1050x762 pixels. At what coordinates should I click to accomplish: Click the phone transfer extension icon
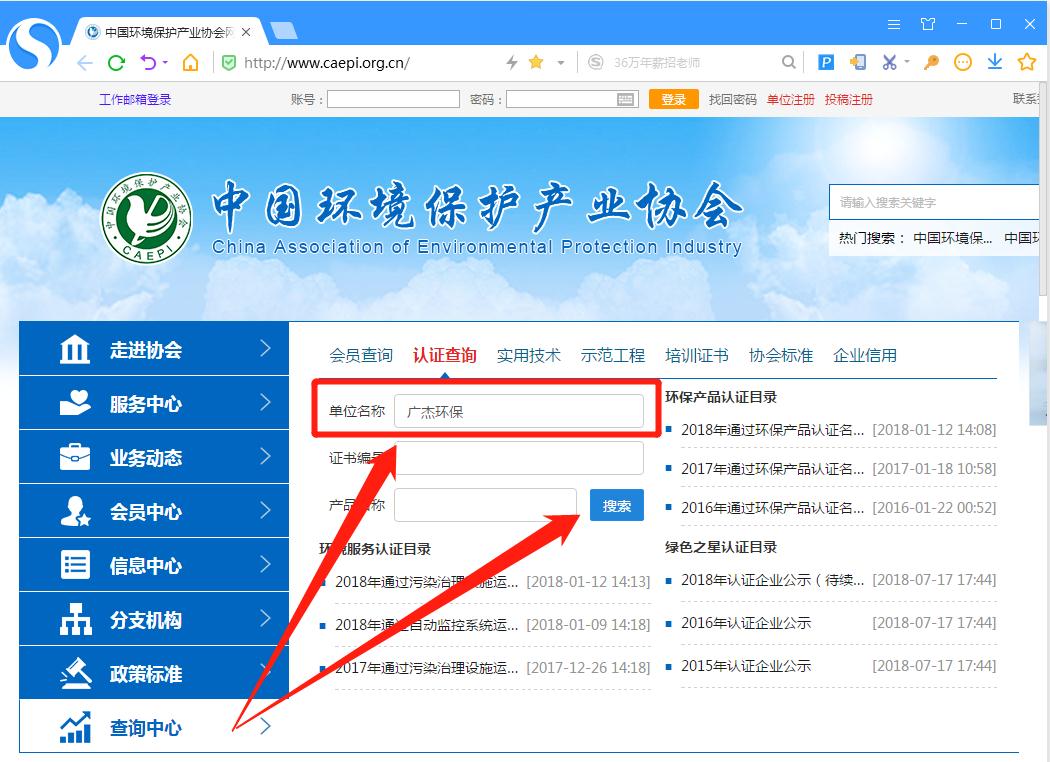coord(858,62)
